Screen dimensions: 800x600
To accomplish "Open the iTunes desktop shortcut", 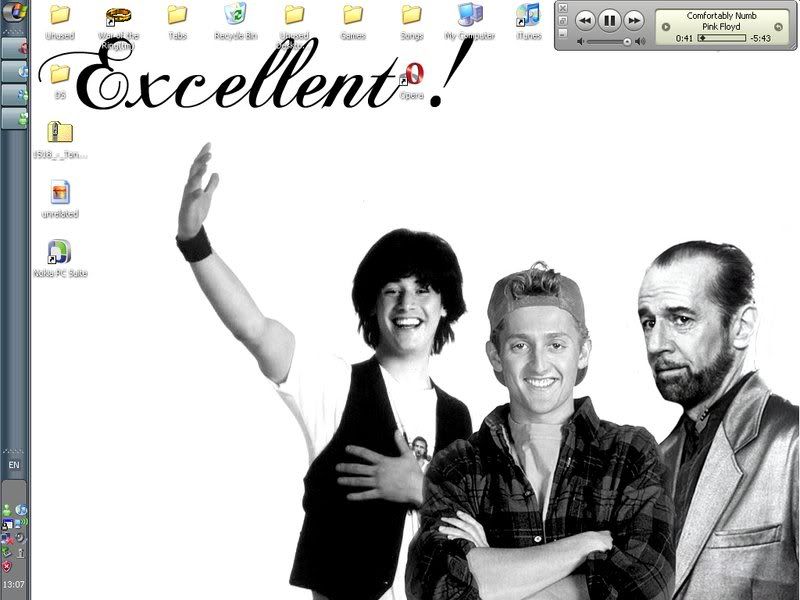I will pos(528,16).
